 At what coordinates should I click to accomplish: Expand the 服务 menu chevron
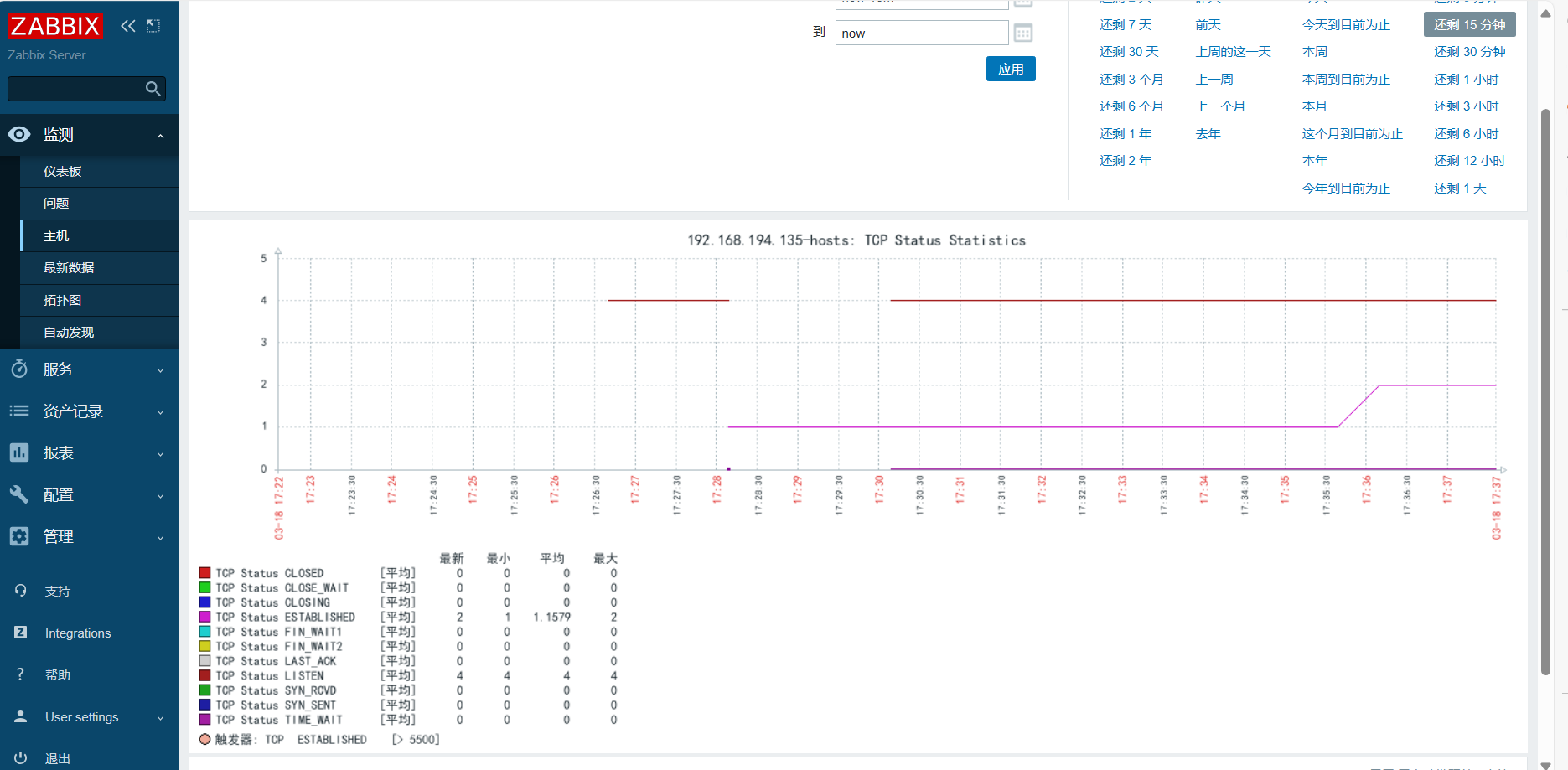[x=160, y=370]
